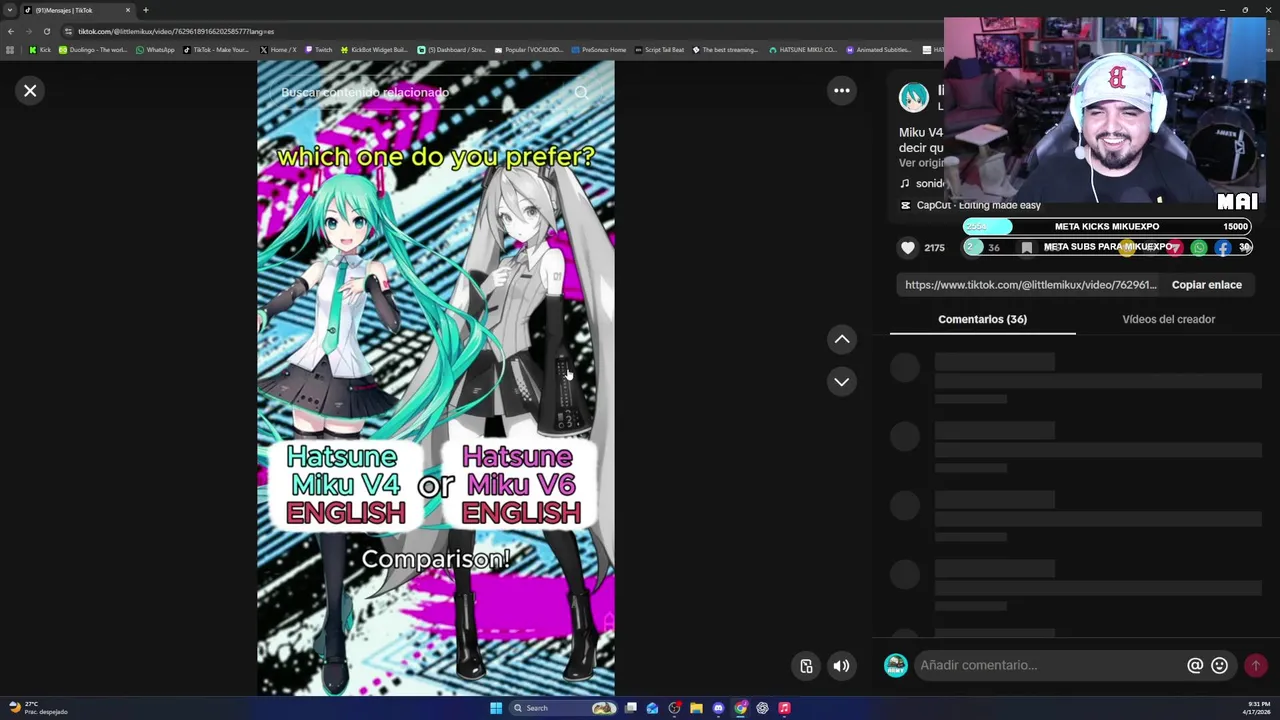Share the video to WhatsApp
This screenshot has width=1280, height=720.
(x=1199, y=248)
